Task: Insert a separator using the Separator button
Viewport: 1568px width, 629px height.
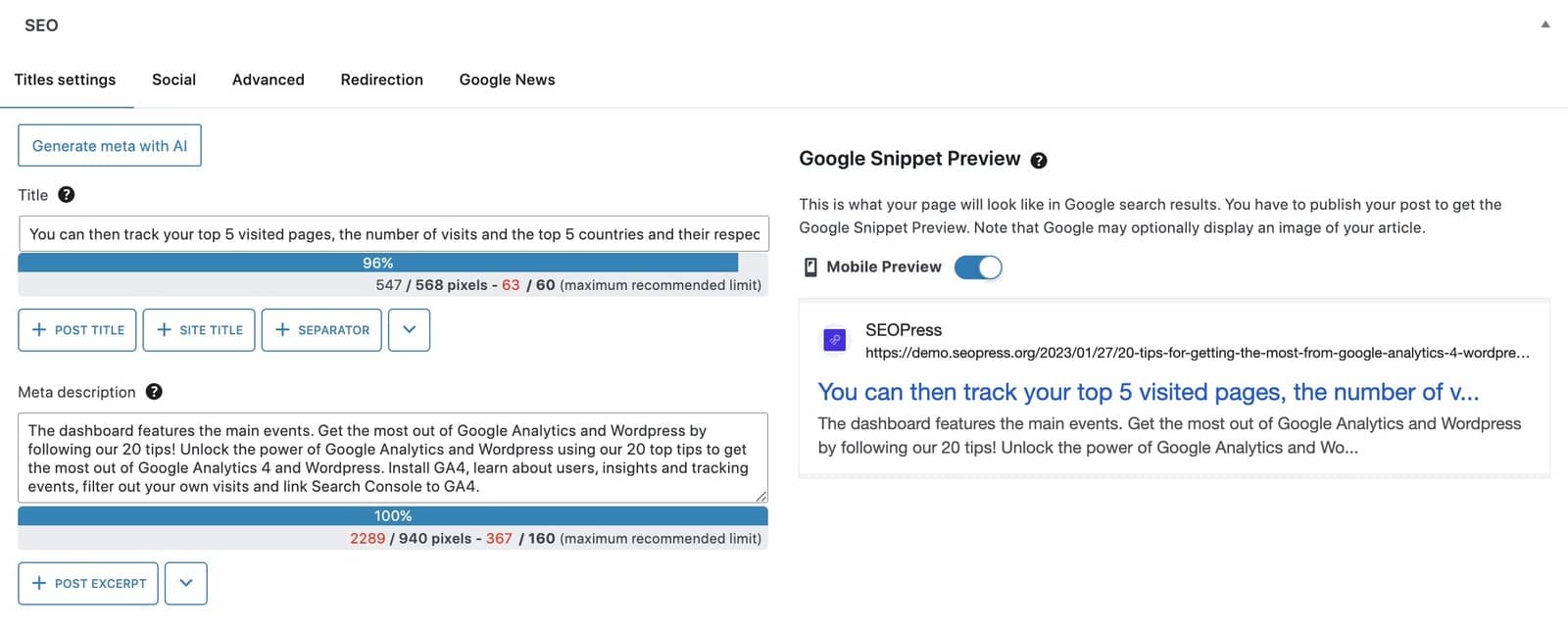Action: click(321, 330)
